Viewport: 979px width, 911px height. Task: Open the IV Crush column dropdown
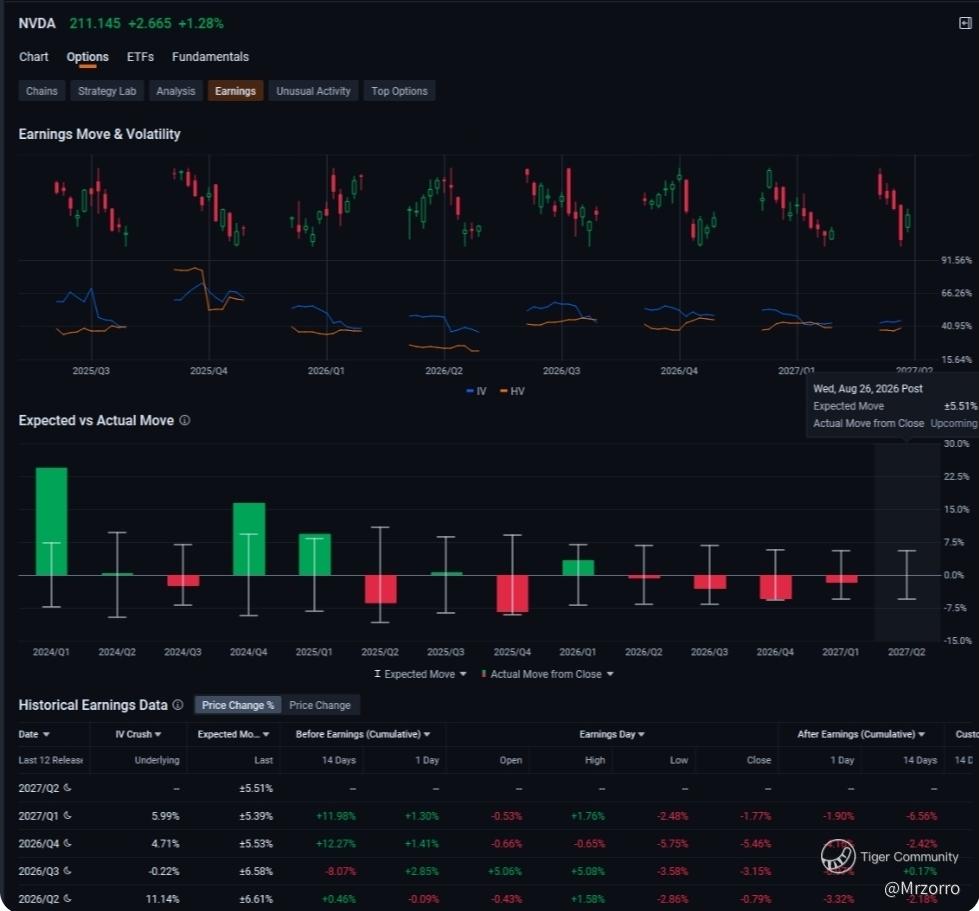click(138, 734)
